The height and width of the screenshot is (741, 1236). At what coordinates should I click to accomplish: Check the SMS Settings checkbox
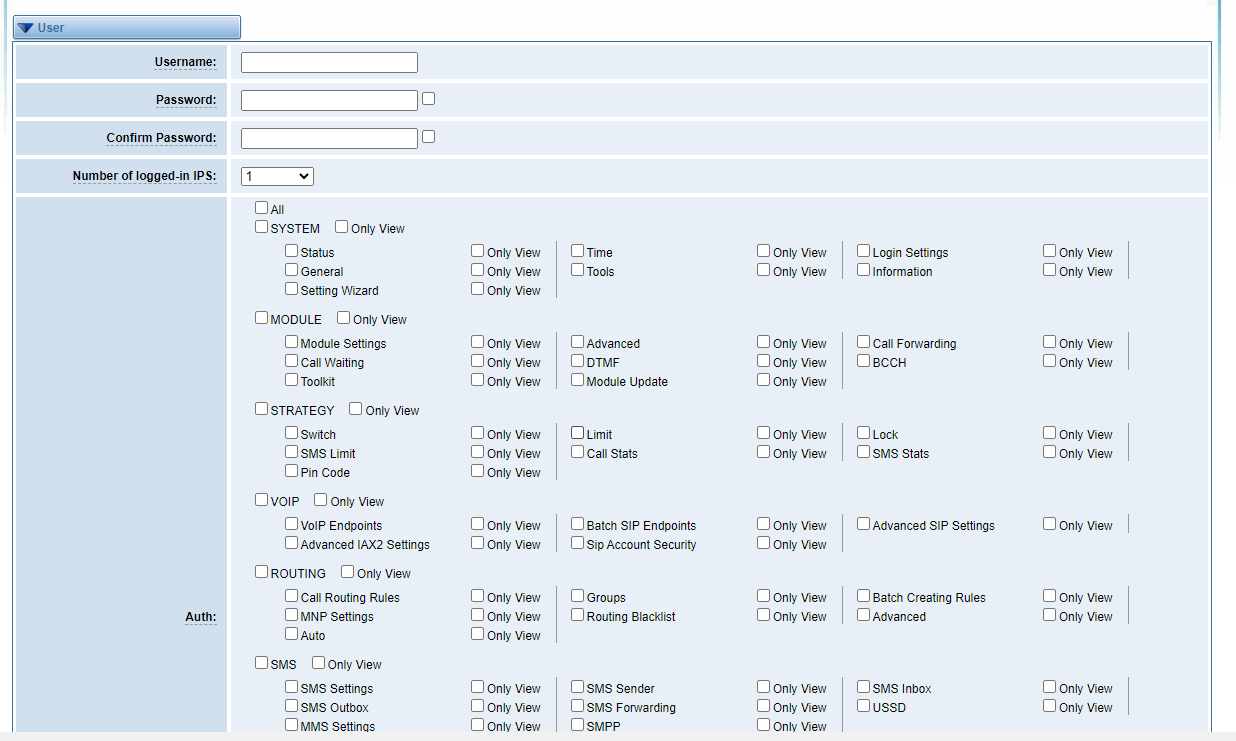[291, 687]
